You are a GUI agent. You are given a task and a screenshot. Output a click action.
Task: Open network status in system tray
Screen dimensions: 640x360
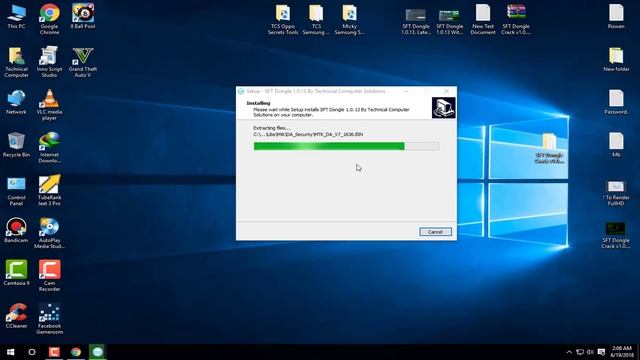[x=580, y=352]
